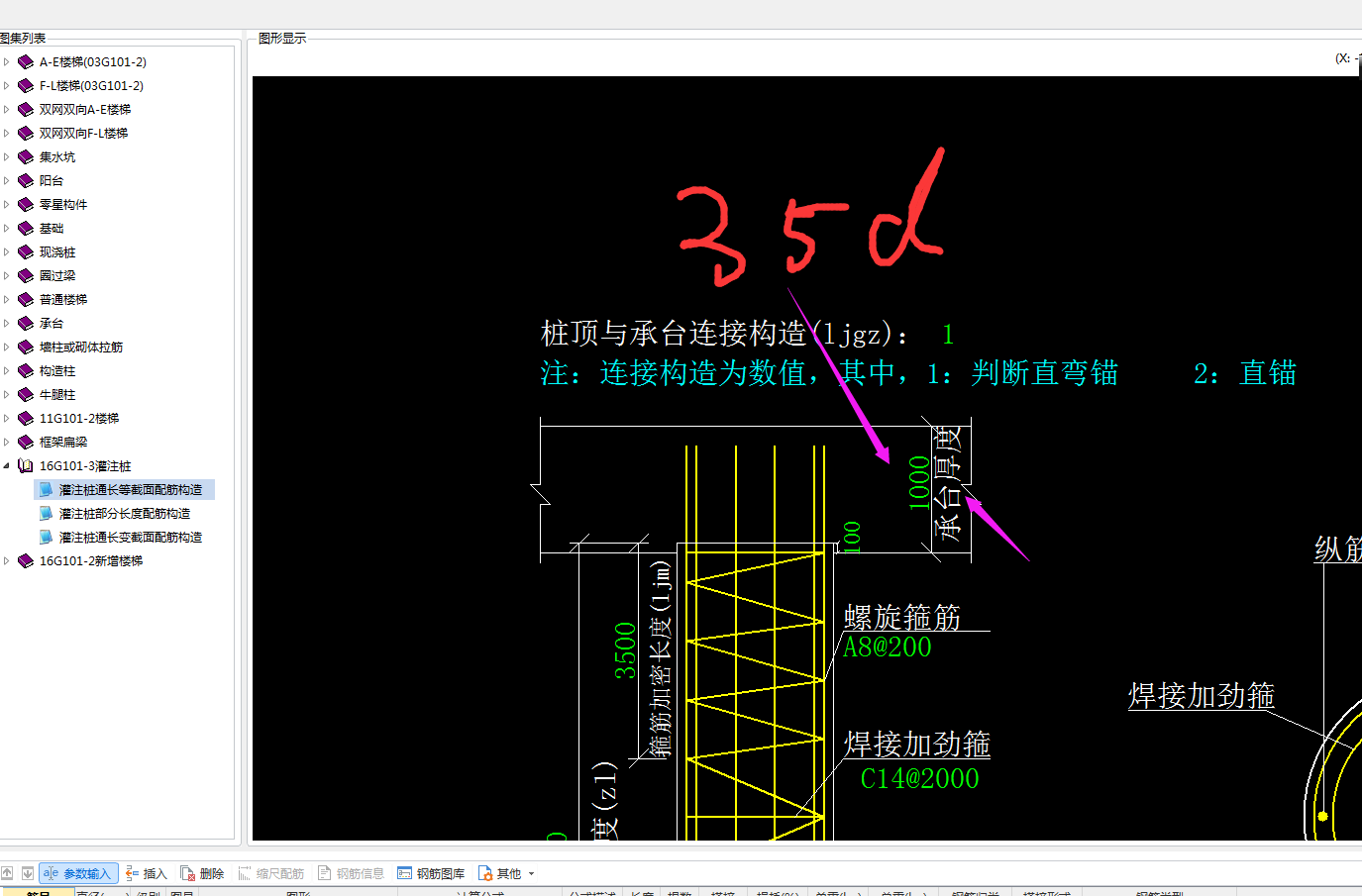This screenshot has height=896, width=1362.
Task: Expand the 零星构件 tree node
Action: pyautogui.click(x=7, y=204)
